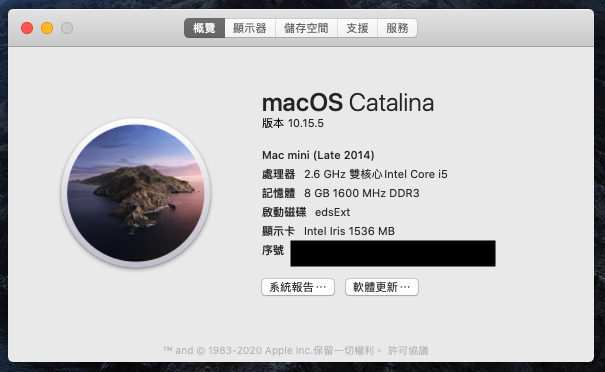Click the 2.6 GHz Intel Core i5 processor value
The width and height of the screenshot is (605, 372).
coord(376,174)
